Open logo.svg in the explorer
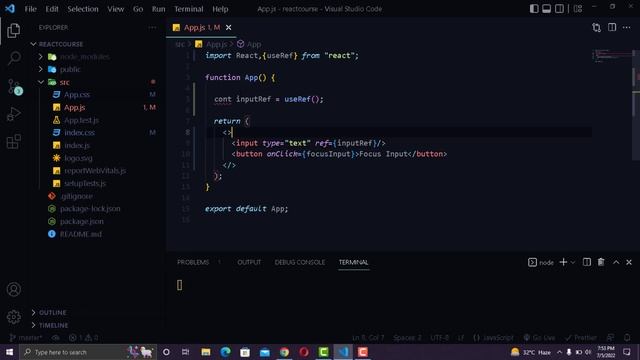The image size is (640, 360). (x=78, y=158)
